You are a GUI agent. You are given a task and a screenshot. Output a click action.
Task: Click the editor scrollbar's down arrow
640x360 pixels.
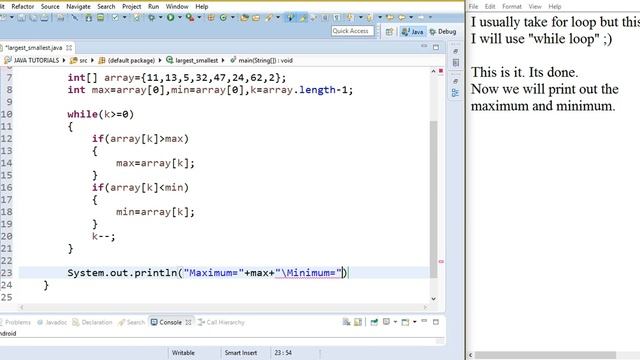click(x=433, y=299)
